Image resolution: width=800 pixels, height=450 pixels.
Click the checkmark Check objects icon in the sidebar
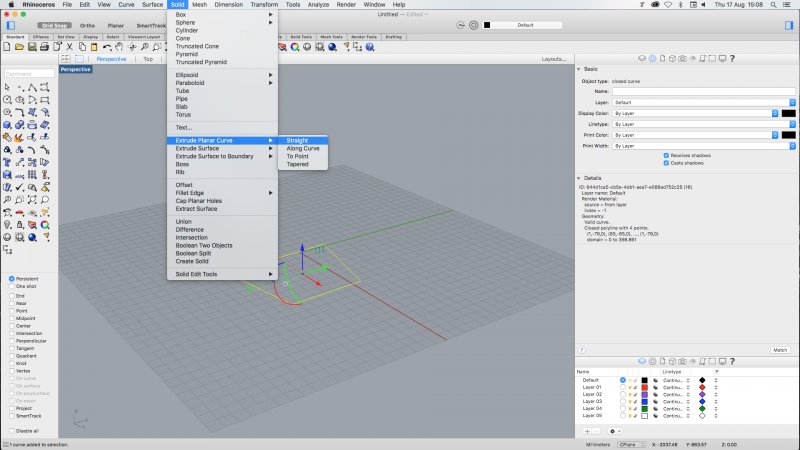coord(19,187)
